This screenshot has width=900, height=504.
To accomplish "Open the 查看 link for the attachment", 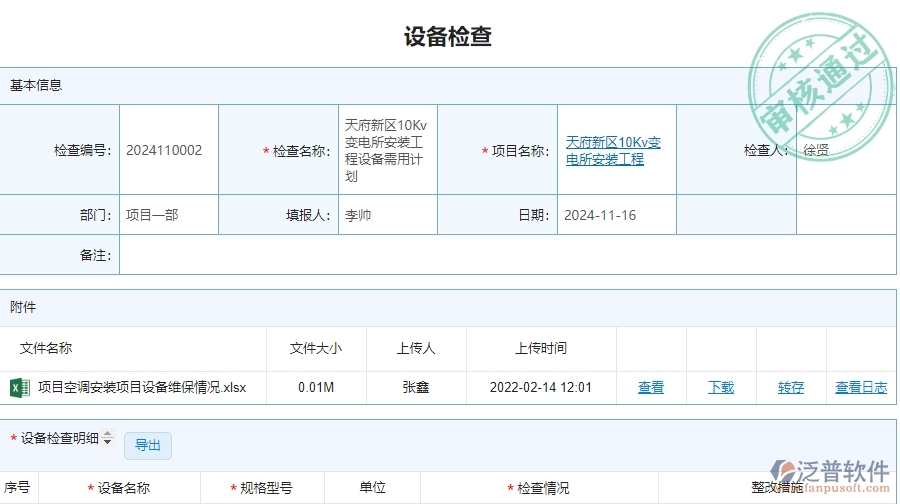I will point(651,388).
